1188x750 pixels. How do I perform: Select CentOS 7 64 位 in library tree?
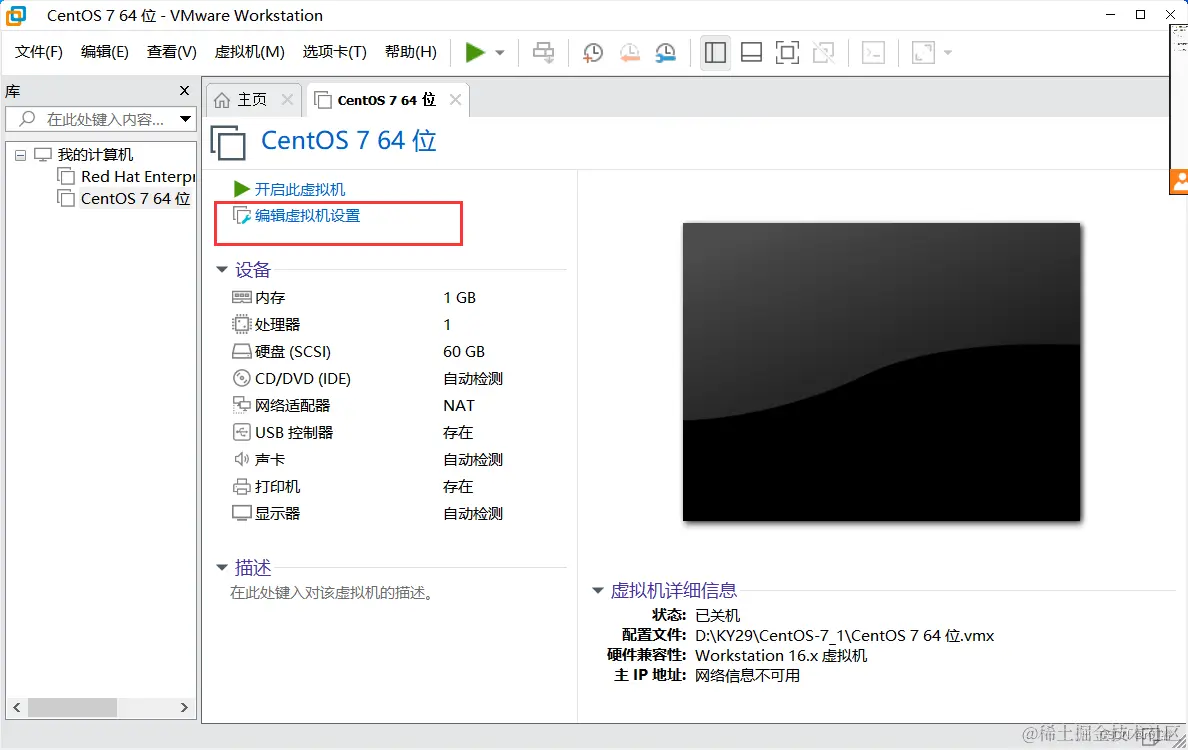click(135, 198)
